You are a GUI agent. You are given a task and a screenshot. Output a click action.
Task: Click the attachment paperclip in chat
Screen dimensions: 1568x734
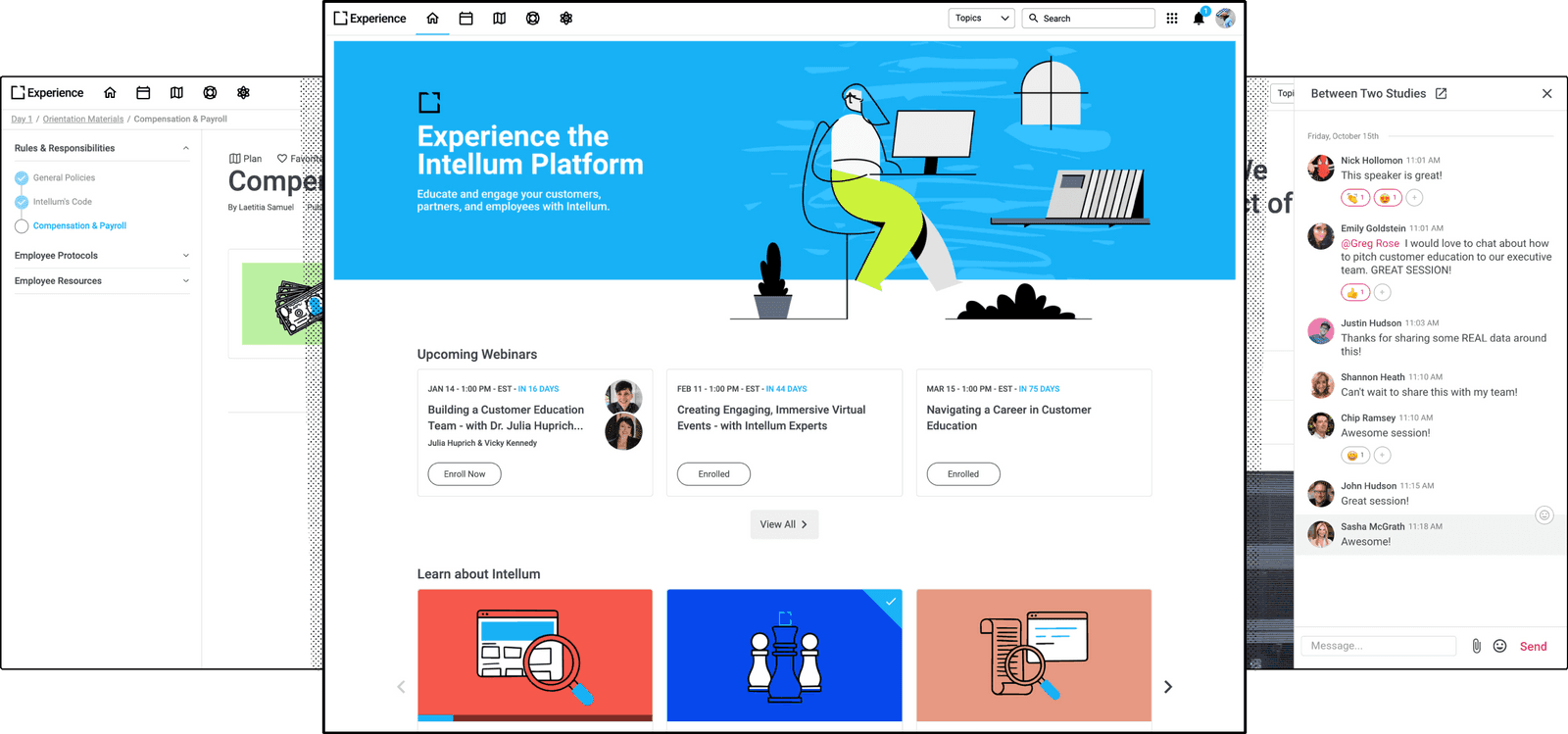point(1476,646)
